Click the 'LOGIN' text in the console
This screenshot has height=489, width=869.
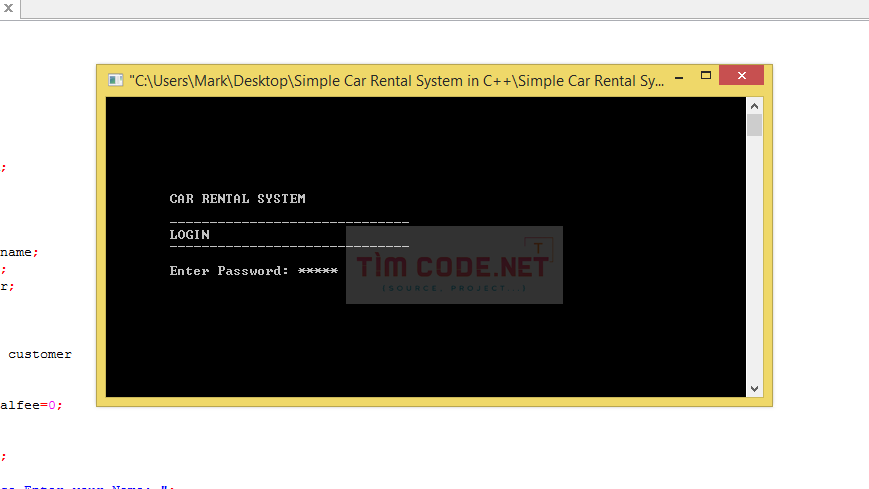[190, 235]
